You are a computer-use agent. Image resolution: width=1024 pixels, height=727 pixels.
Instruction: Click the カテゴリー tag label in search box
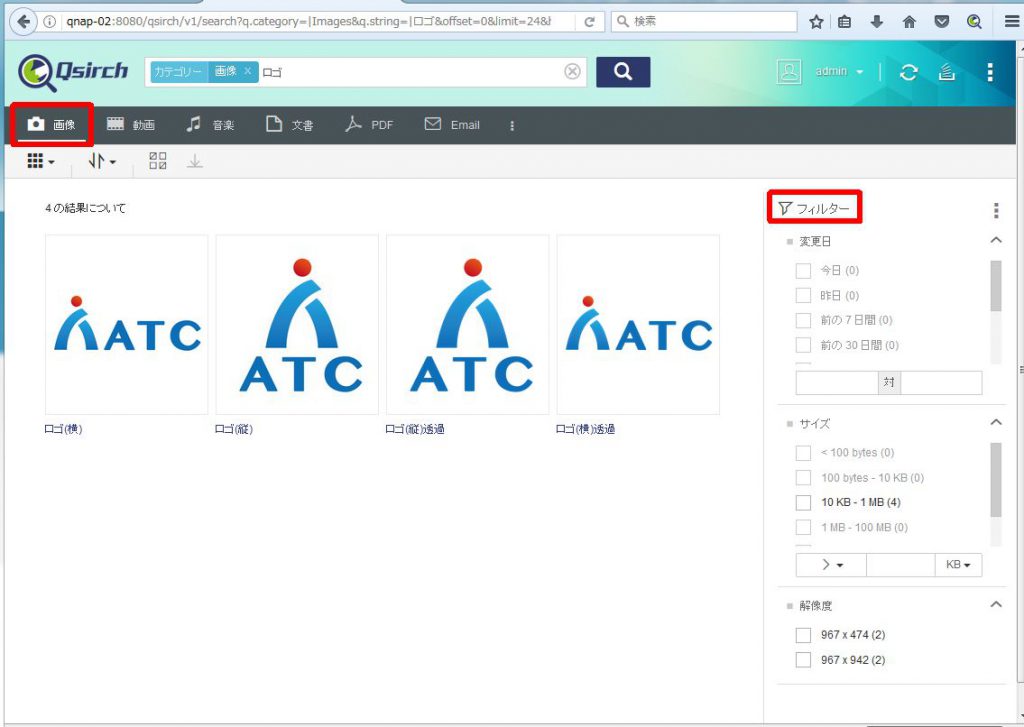coord(178,71)
